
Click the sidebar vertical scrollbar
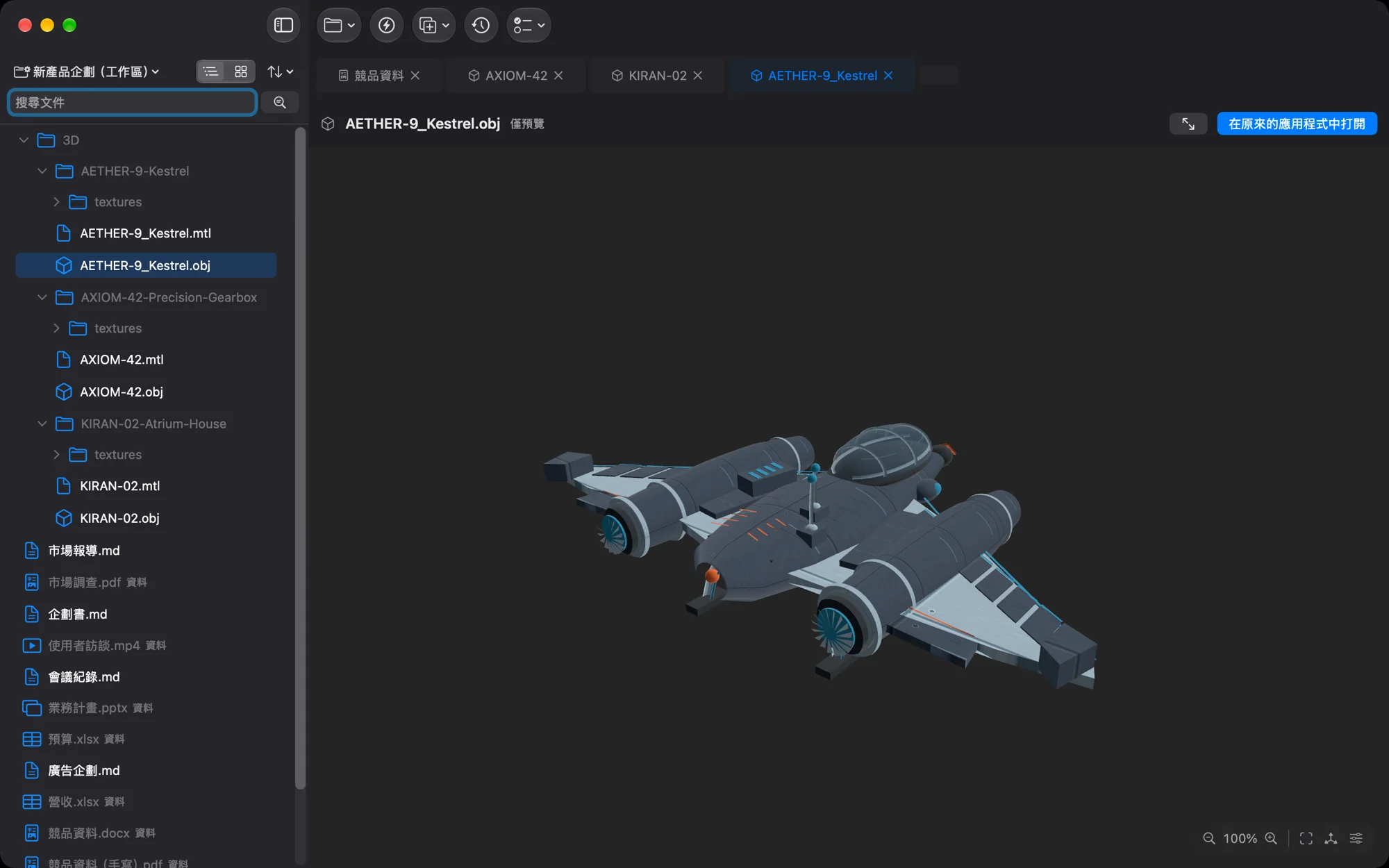(x=300, y=458)
